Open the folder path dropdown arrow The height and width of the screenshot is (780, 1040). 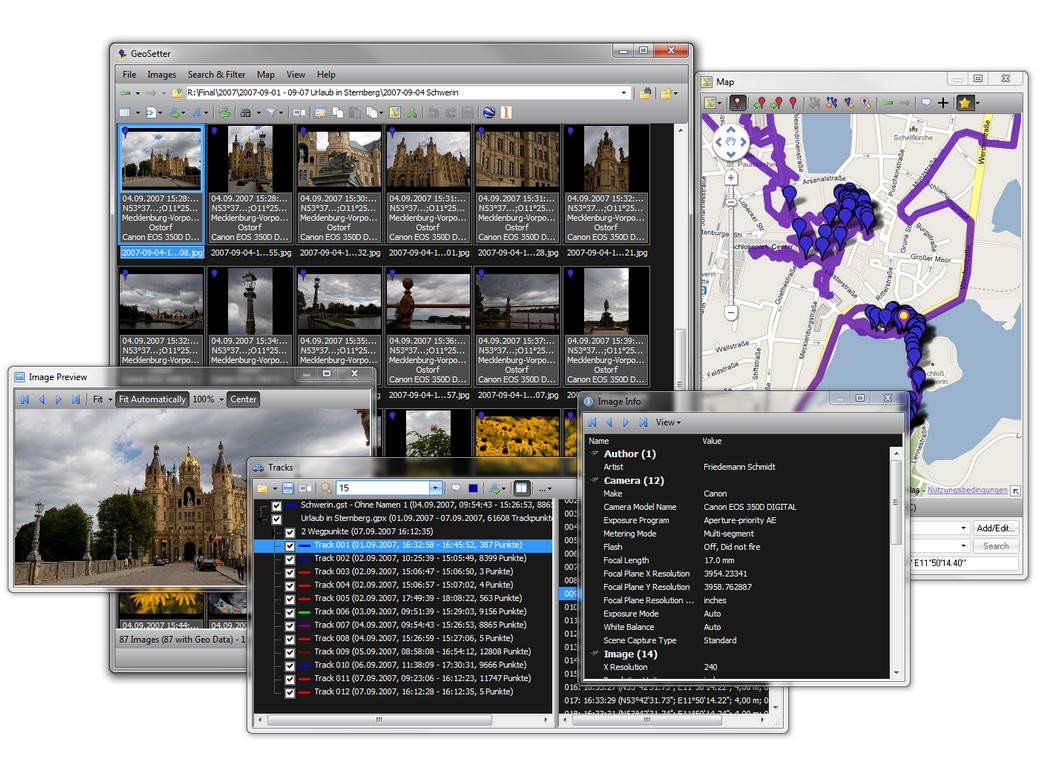click(x=625, y=93)
